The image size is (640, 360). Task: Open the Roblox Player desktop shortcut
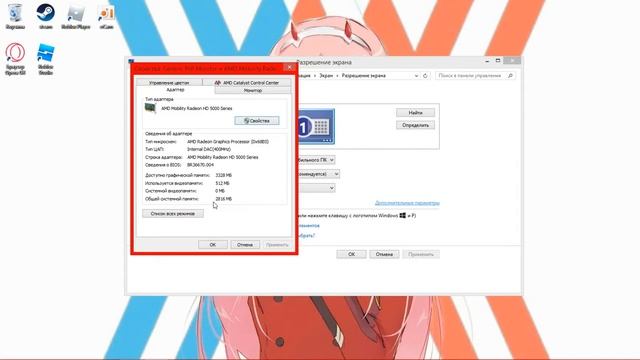click(76, 16)
